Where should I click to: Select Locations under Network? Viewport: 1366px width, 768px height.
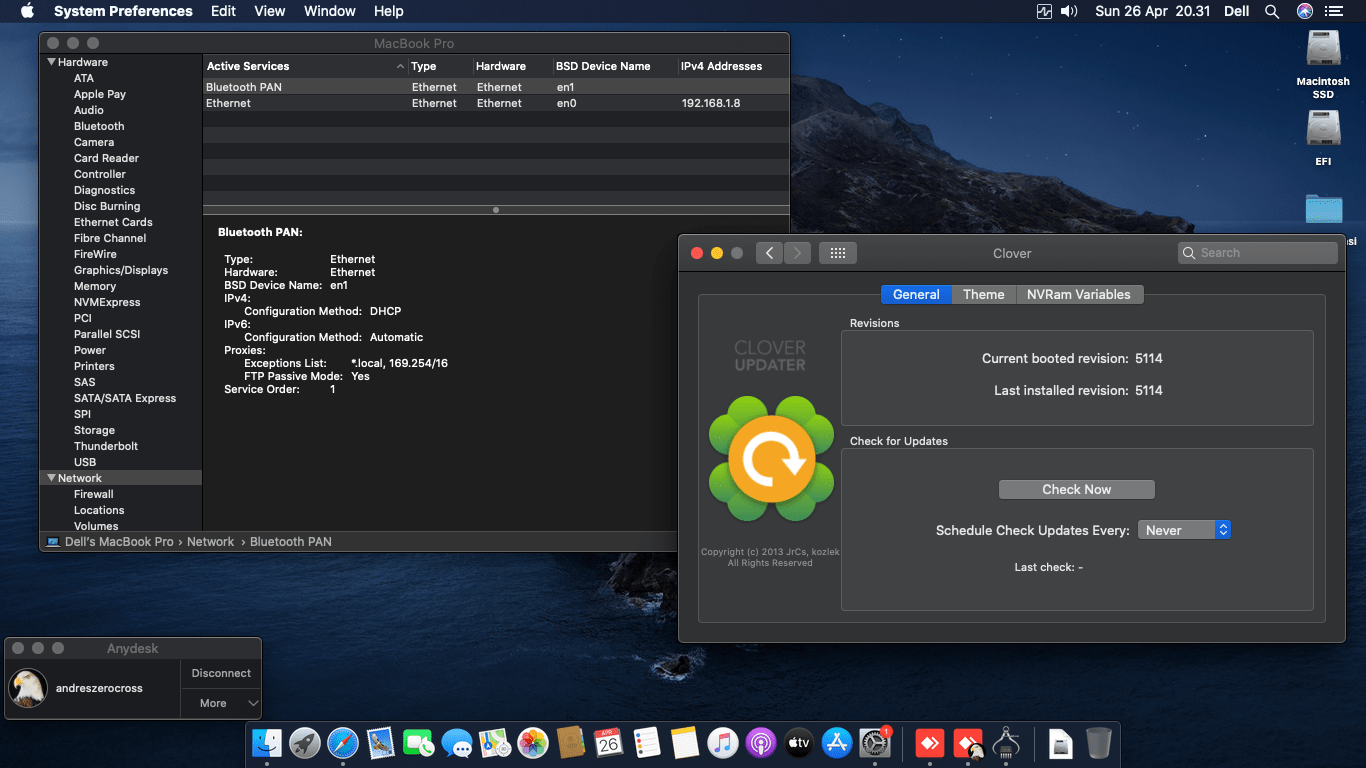pos(99,510)
